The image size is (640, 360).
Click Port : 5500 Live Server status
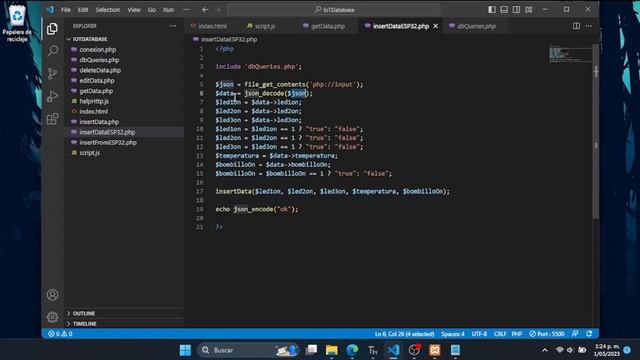coord(547,333)
